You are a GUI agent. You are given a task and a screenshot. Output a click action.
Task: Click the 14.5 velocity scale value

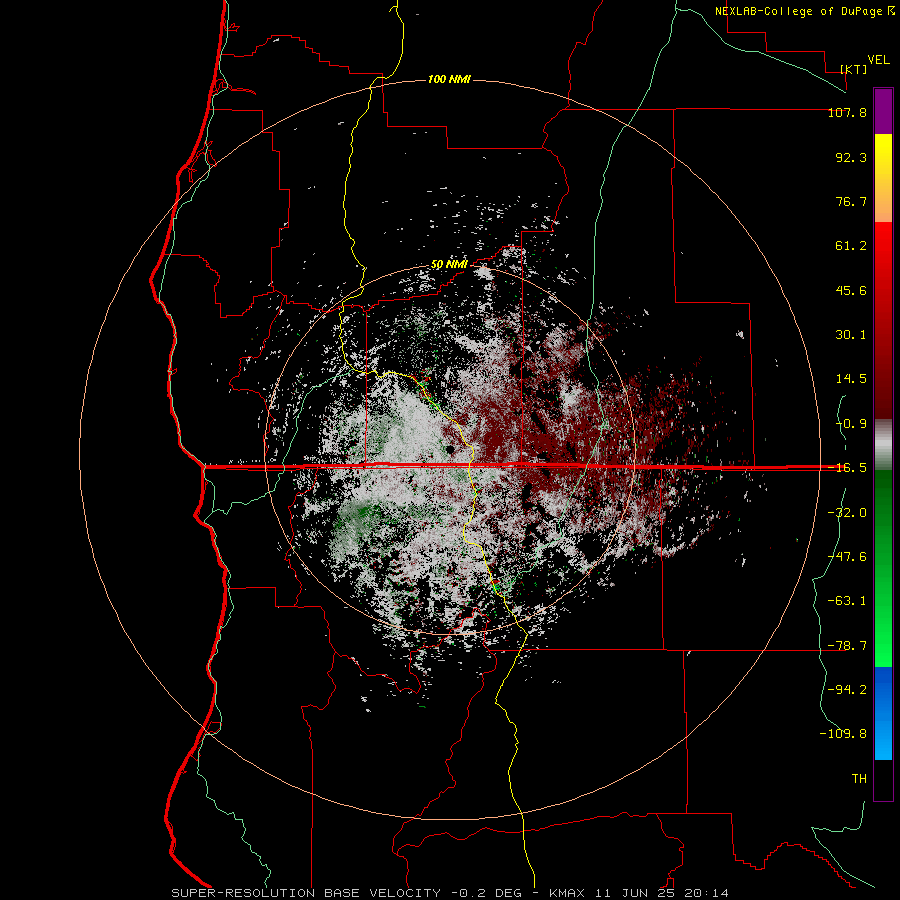tap(851, 379)
